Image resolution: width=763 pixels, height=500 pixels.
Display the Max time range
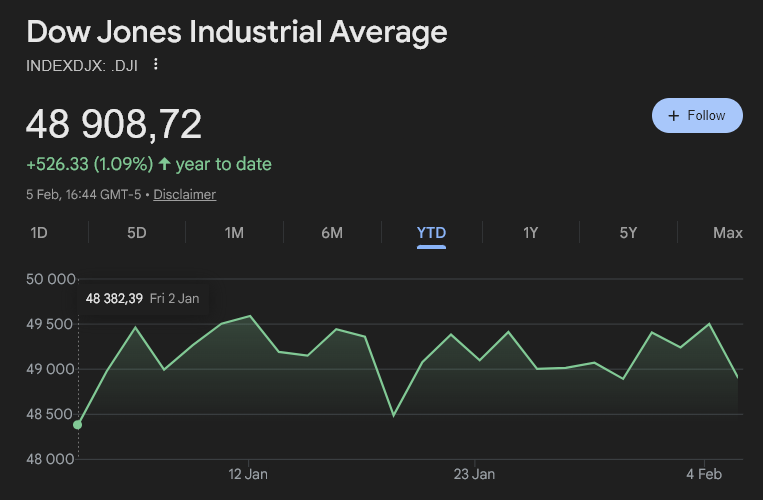727,233
